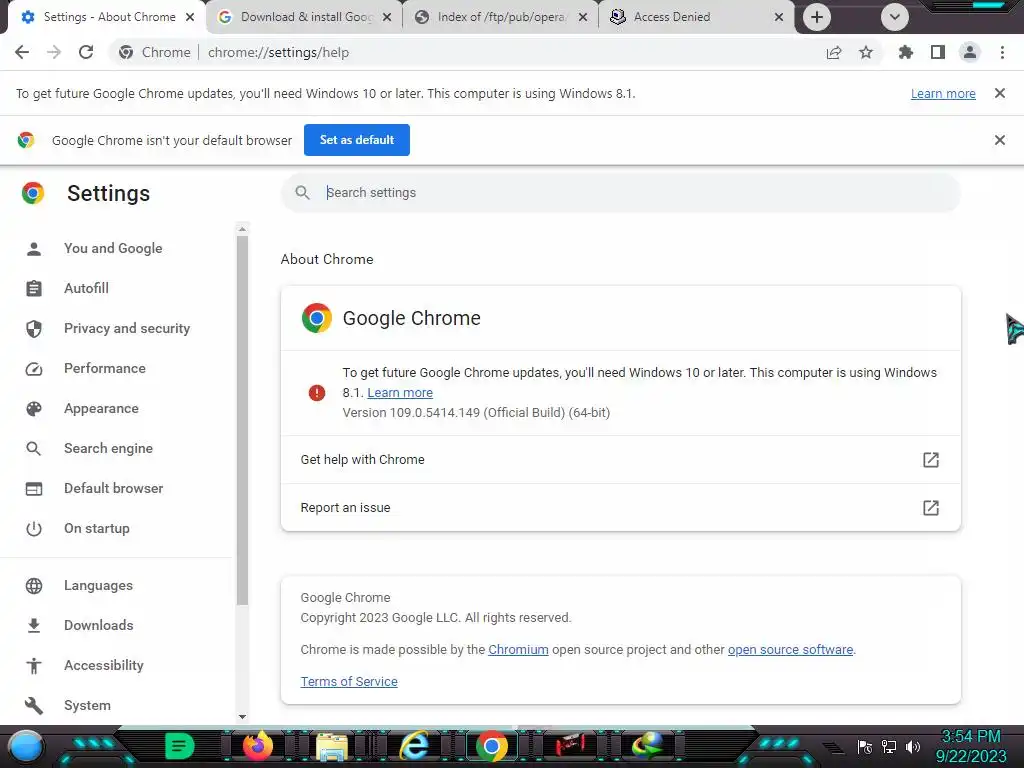1024x768 pixels.
Task: Share this page icon in address bar
Action: (834, 52)
